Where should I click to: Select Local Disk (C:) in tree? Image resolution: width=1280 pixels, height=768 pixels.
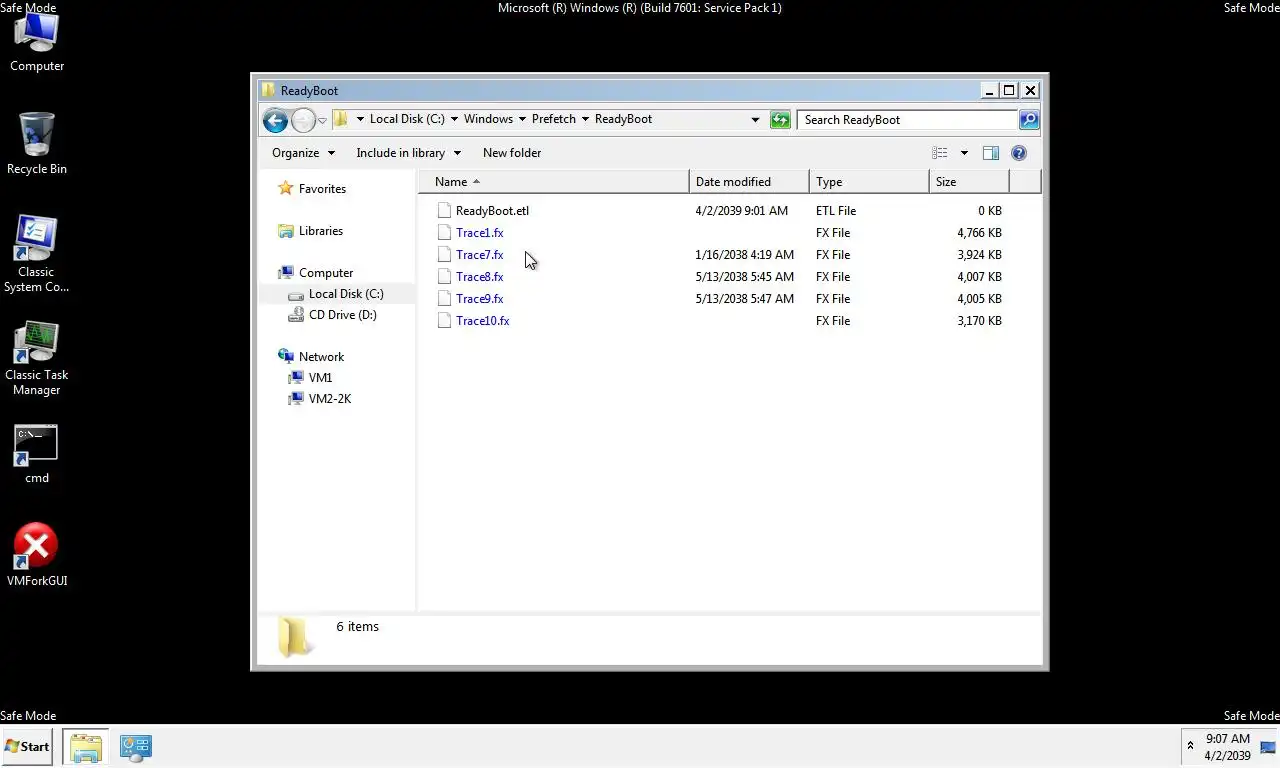(346, 294)
